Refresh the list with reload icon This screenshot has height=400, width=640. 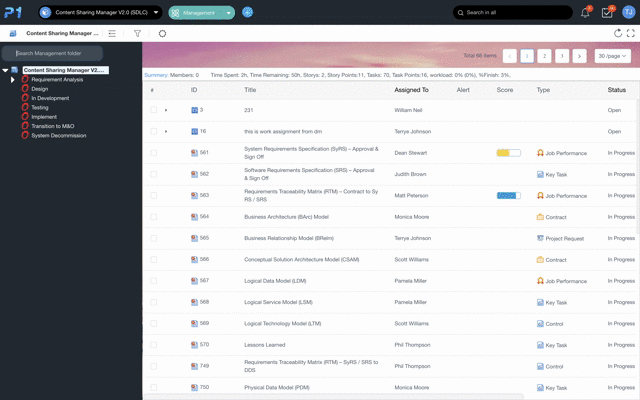point(618,33)
